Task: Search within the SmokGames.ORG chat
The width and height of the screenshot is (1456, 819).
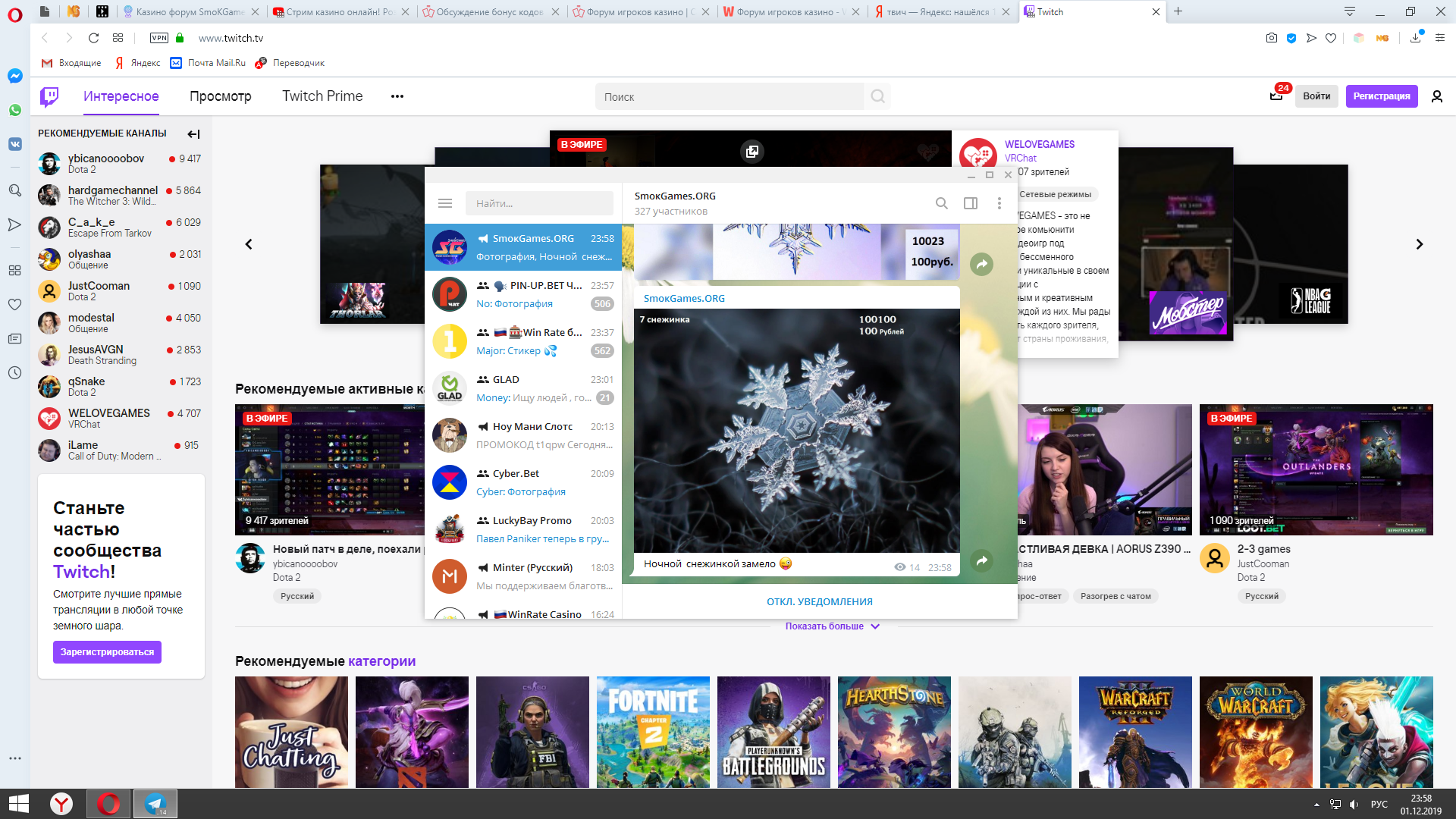Action: click(941, 203)
